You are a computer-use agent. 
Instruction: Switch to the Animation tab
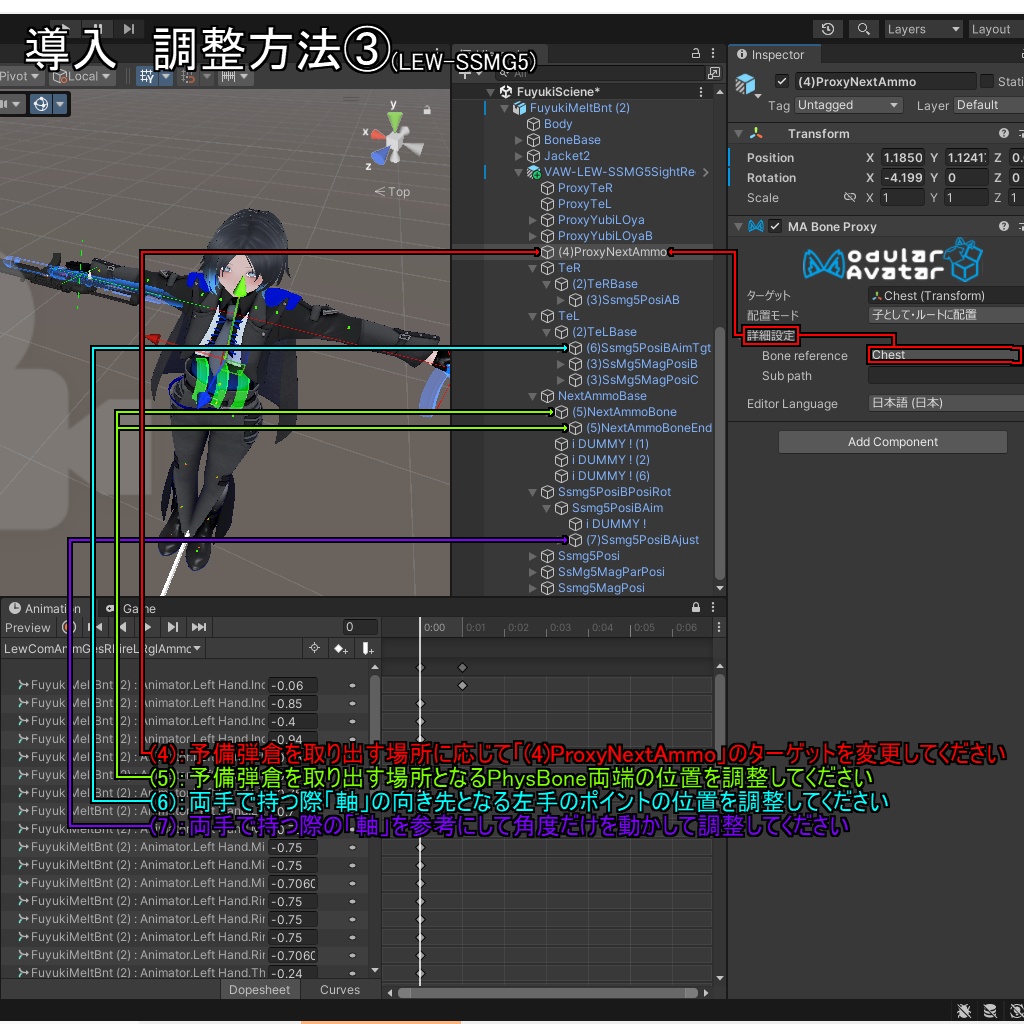[x=46, y=608]
